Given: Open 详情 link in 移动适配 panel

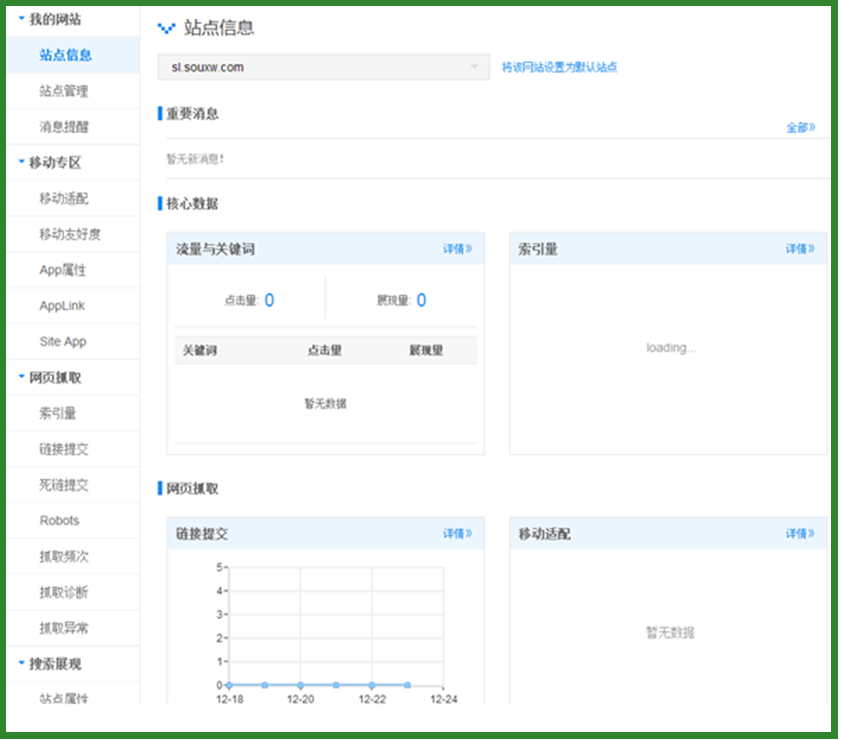Looking at the screenshot, I should [x=800, y=534].
